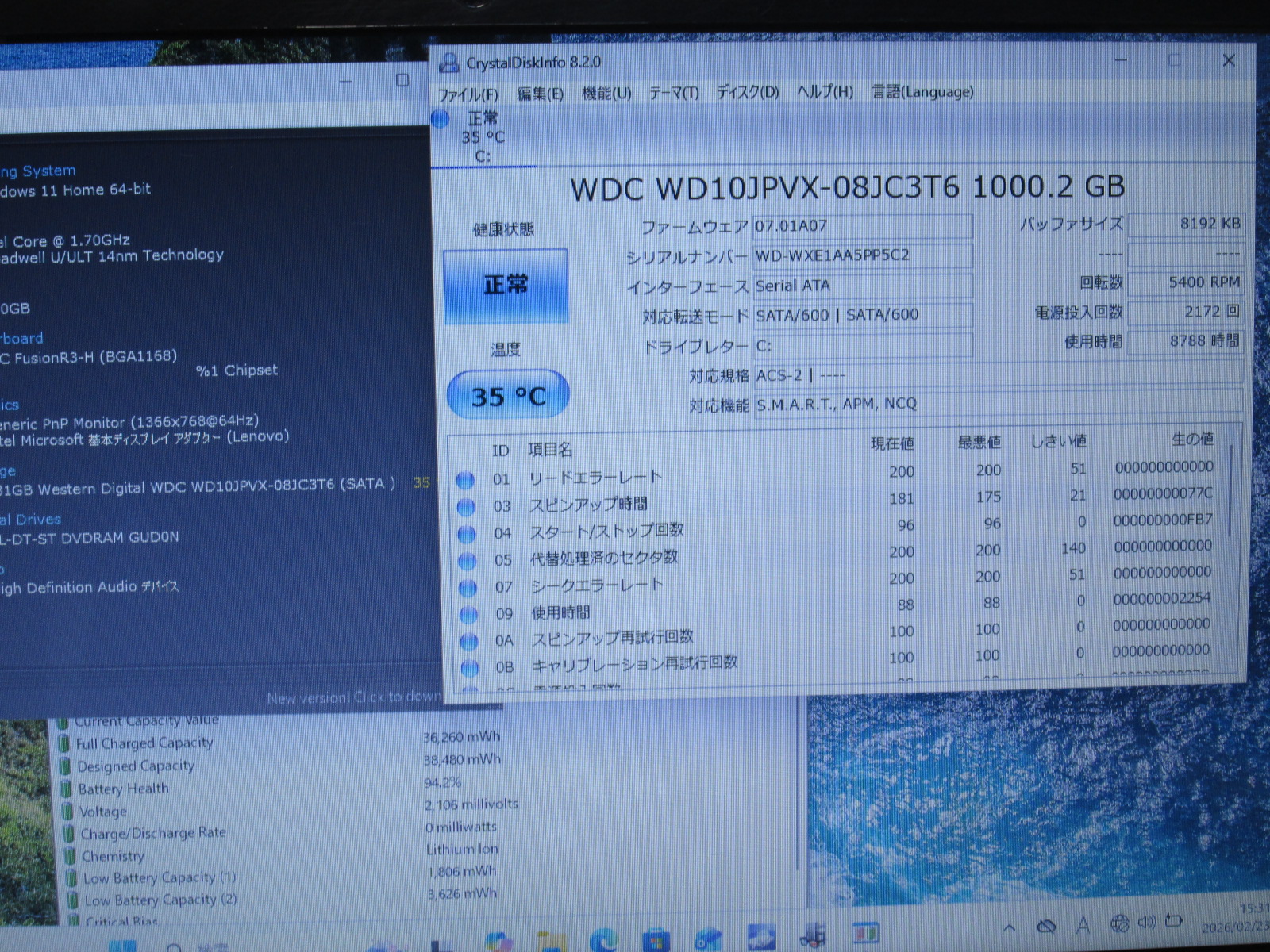Show hidden system tray icons chevron

[x=1010, y=927]
